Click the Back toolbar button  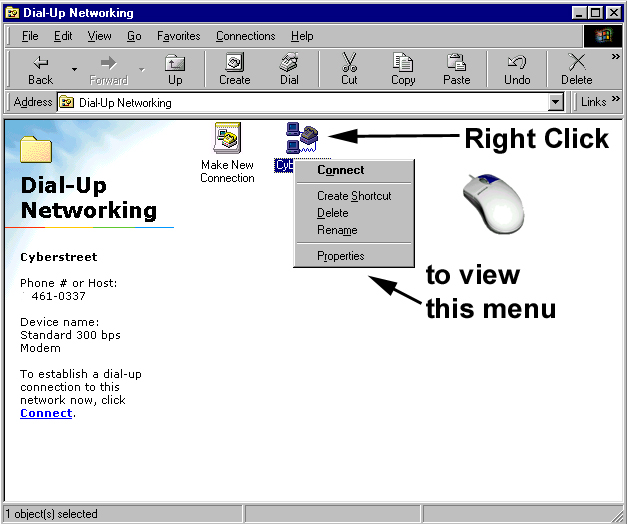pyautogui.click(x=40, y=68)
